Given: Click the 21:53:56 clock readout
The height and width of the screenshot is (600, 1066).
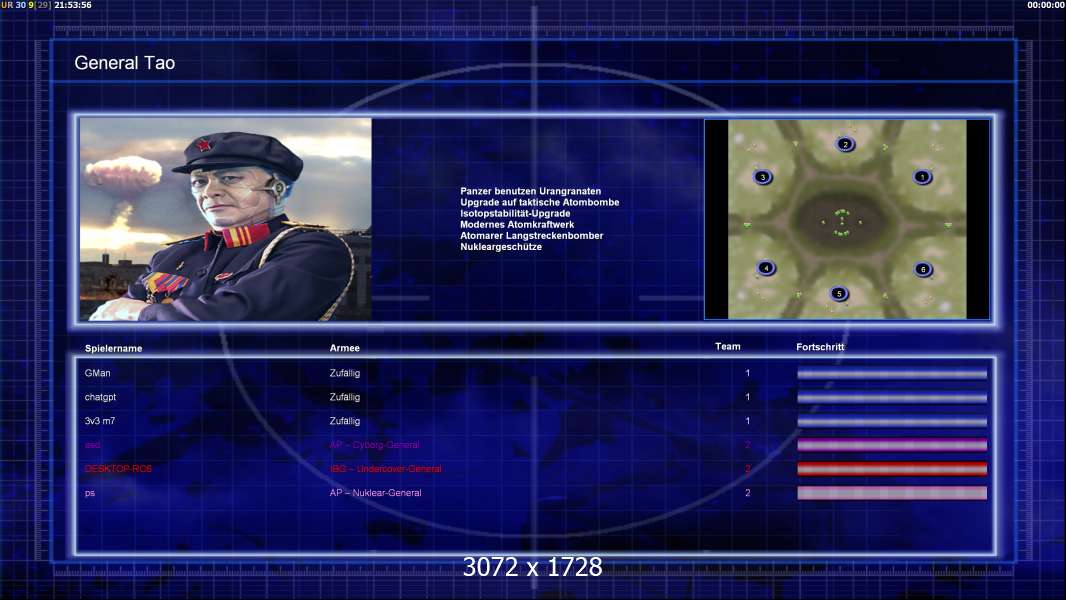Looking at the screenshot, I should point(73,5).
